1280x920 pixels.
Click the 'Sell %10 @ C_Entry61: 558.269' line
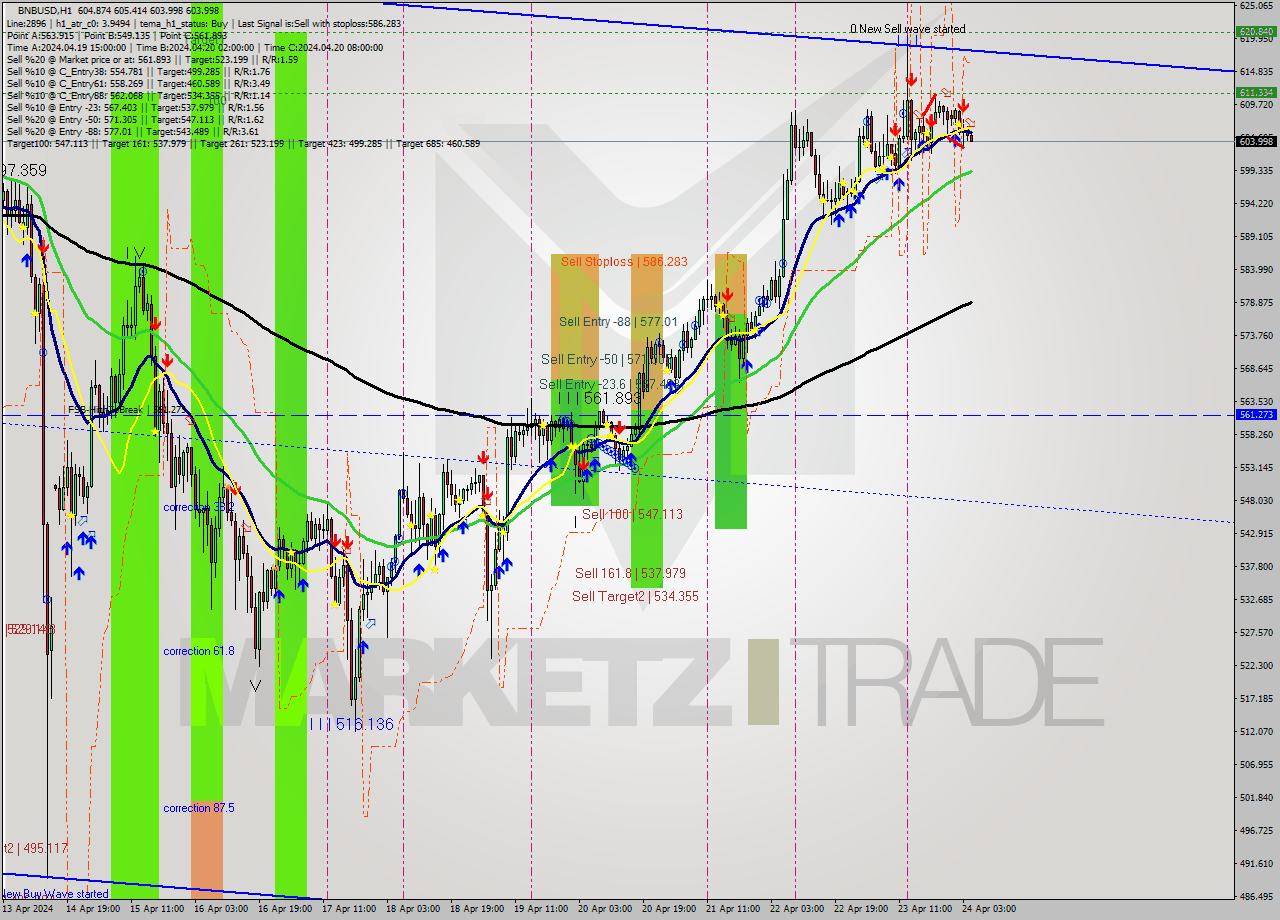point(138,83)
